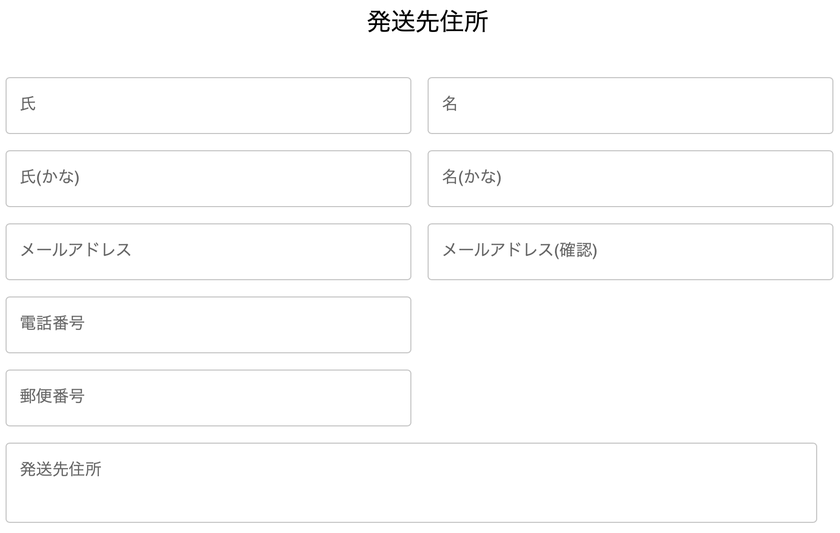Click the メールアドレス placeholder text

pyautogui.click(x=76, y=250)
